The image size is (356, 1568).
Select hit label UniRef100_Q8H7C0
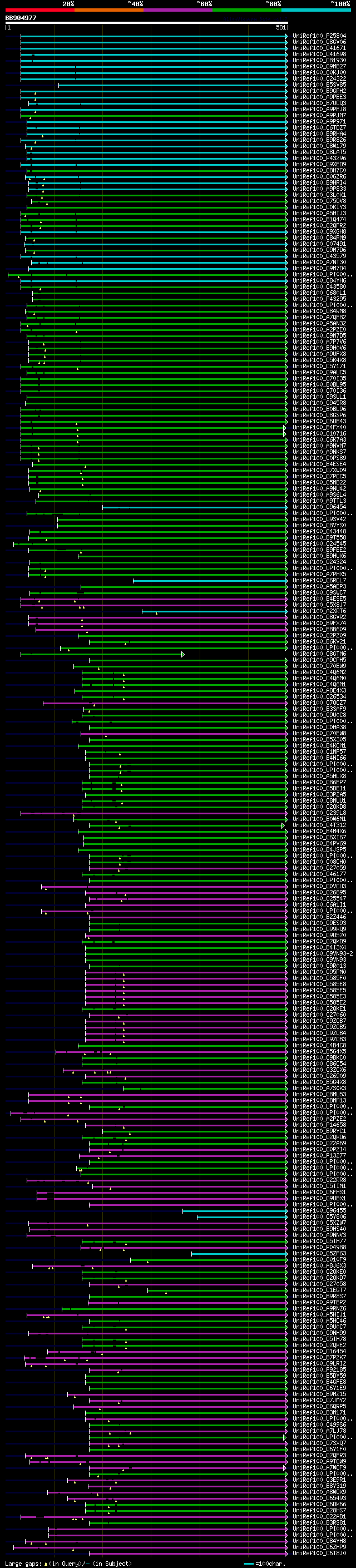(x=319, y=170)
